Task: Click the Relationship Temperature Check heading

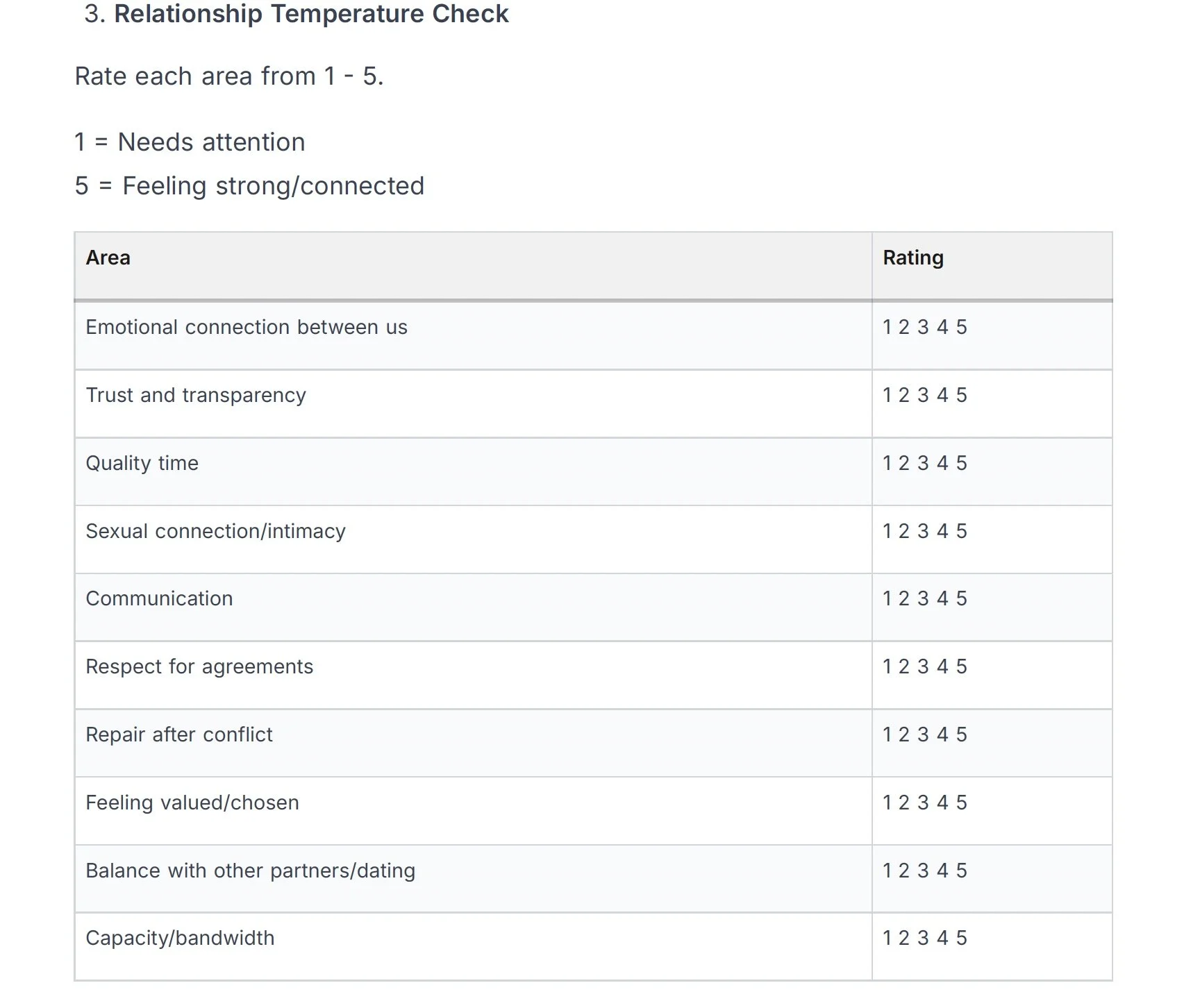Action: (x=311, y=14)
